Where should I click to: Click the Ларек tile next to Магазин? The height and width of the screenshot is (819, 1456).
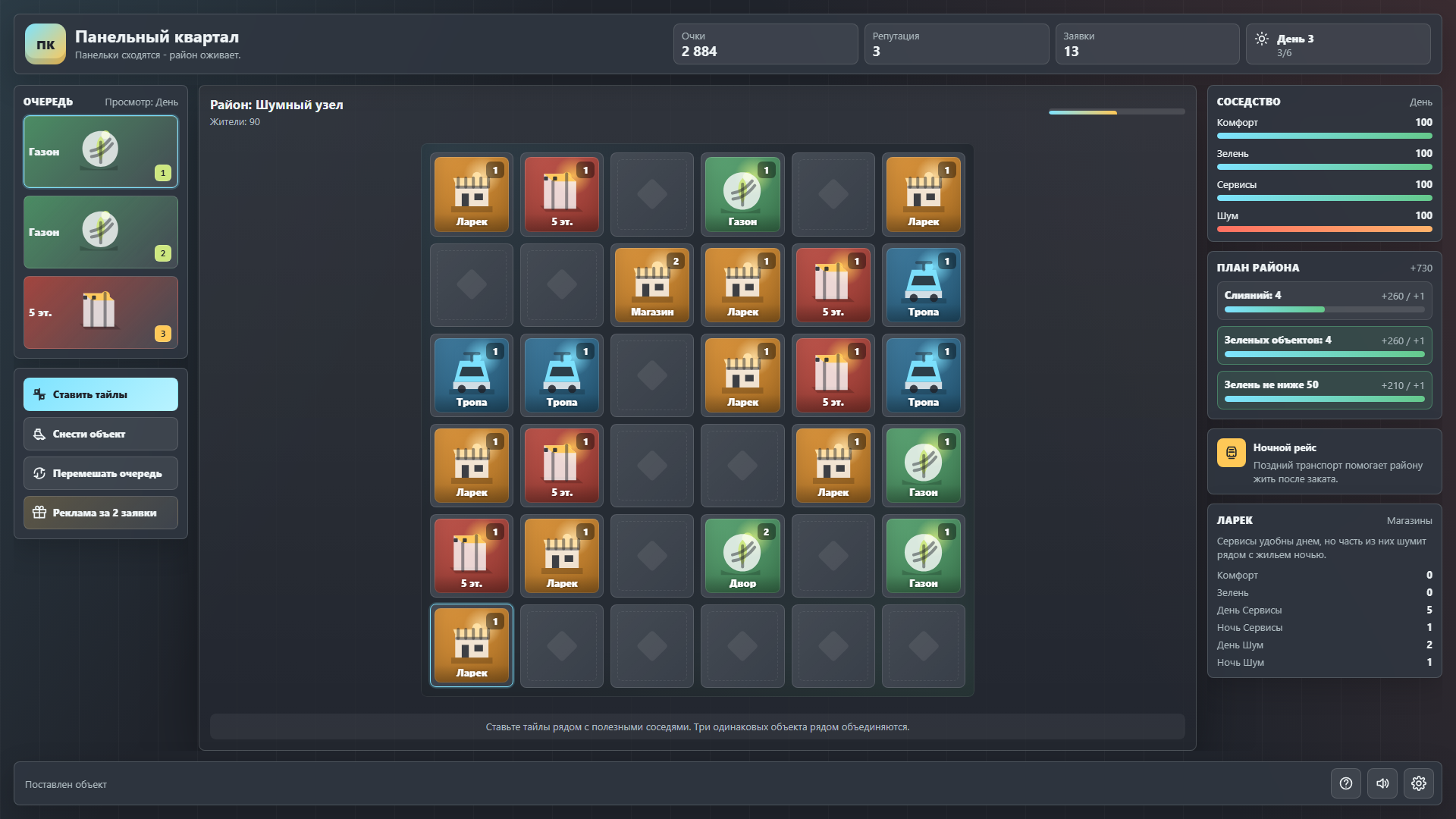click(742, 284)
